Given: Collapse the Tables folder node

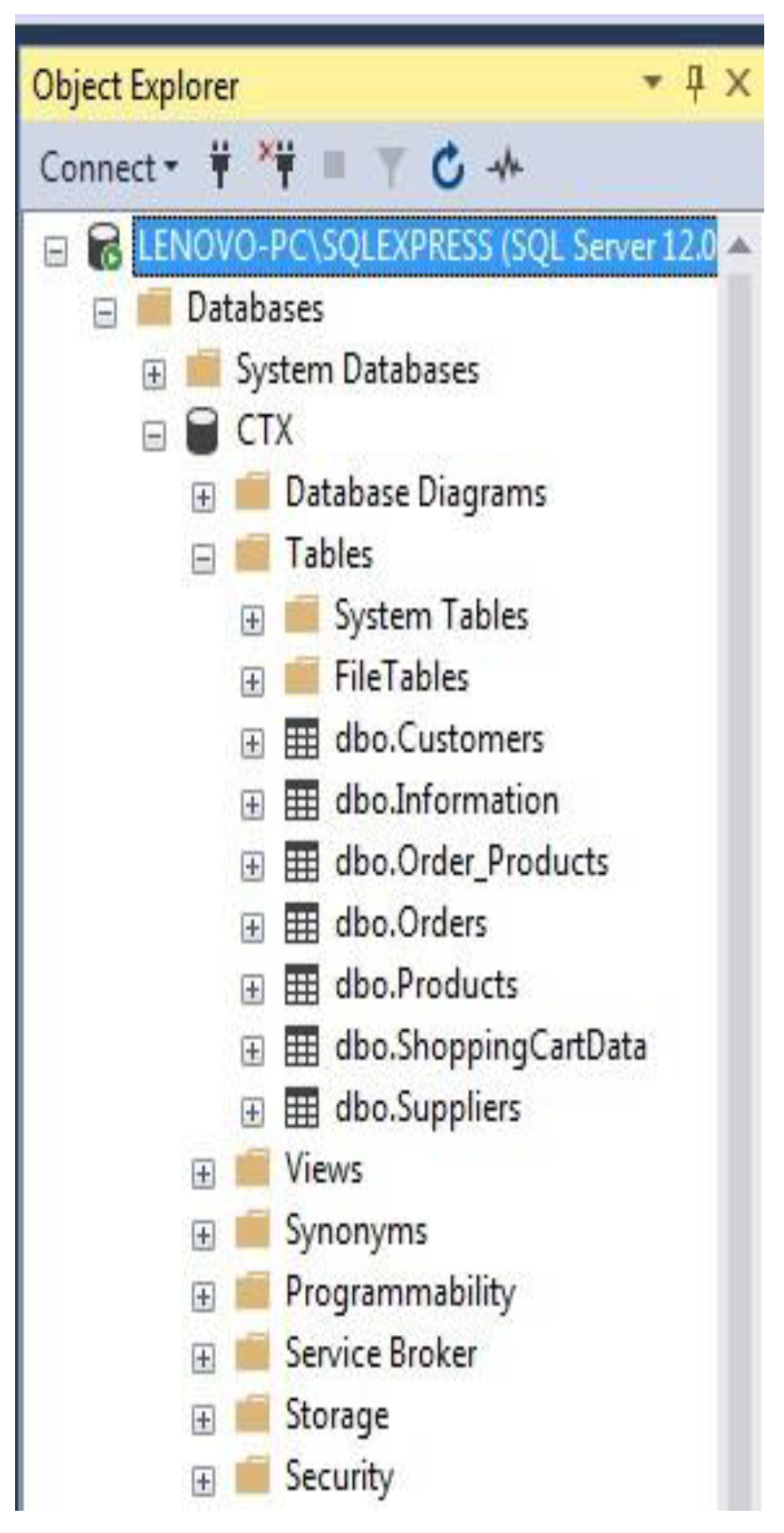Looking at the screenshot, I should click(x=203, y=559).
